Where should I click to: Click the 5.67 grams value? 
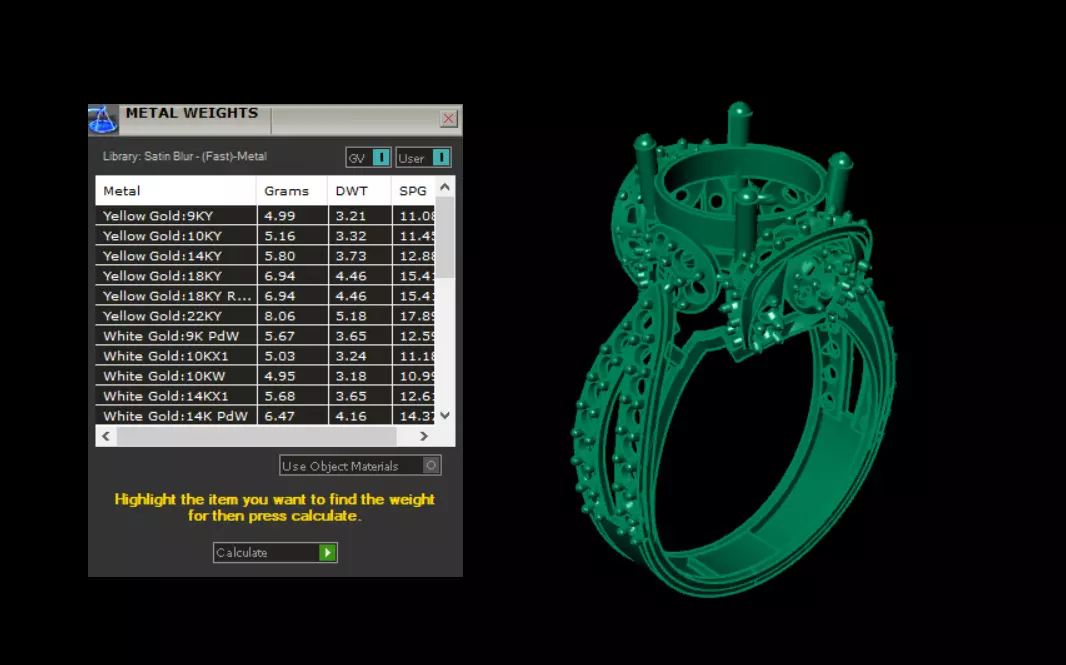point(279,336)
